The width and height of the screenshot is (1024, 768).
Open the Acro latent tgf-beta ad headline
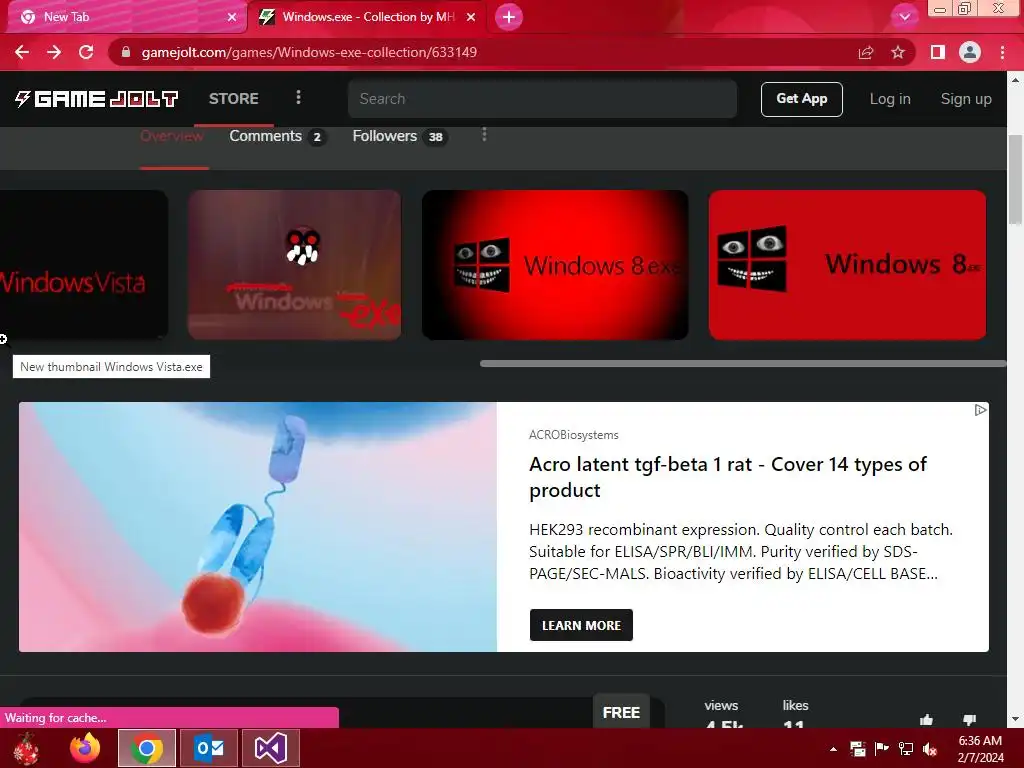click(x=728, y=477)
